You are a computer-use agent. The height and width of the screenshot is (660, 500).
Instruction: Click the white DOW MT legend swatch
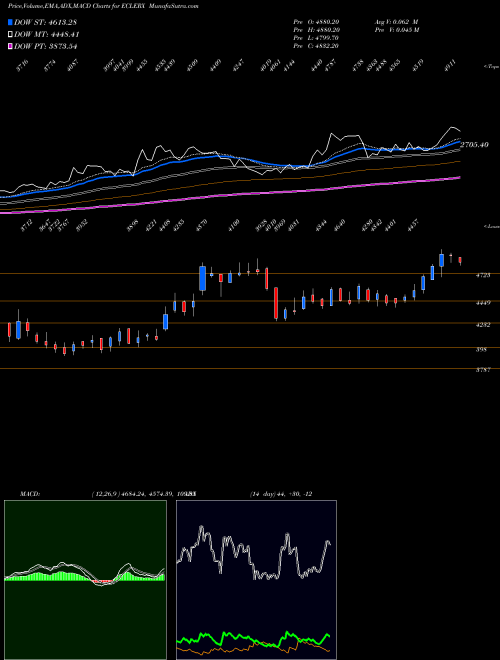point(10,35)
